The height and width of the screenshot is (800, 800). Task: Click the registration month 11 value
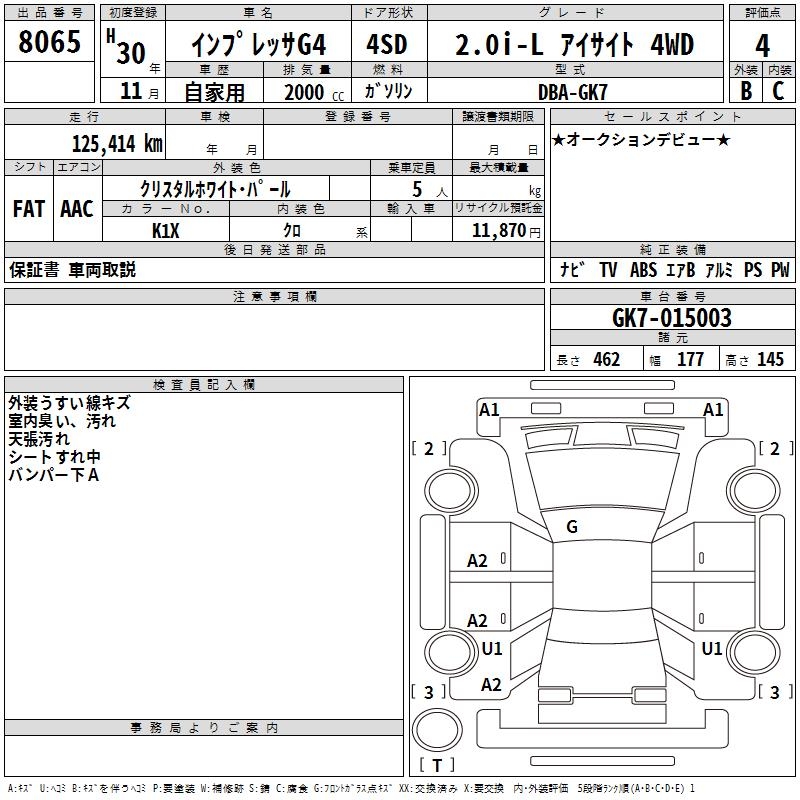(131, 91)
